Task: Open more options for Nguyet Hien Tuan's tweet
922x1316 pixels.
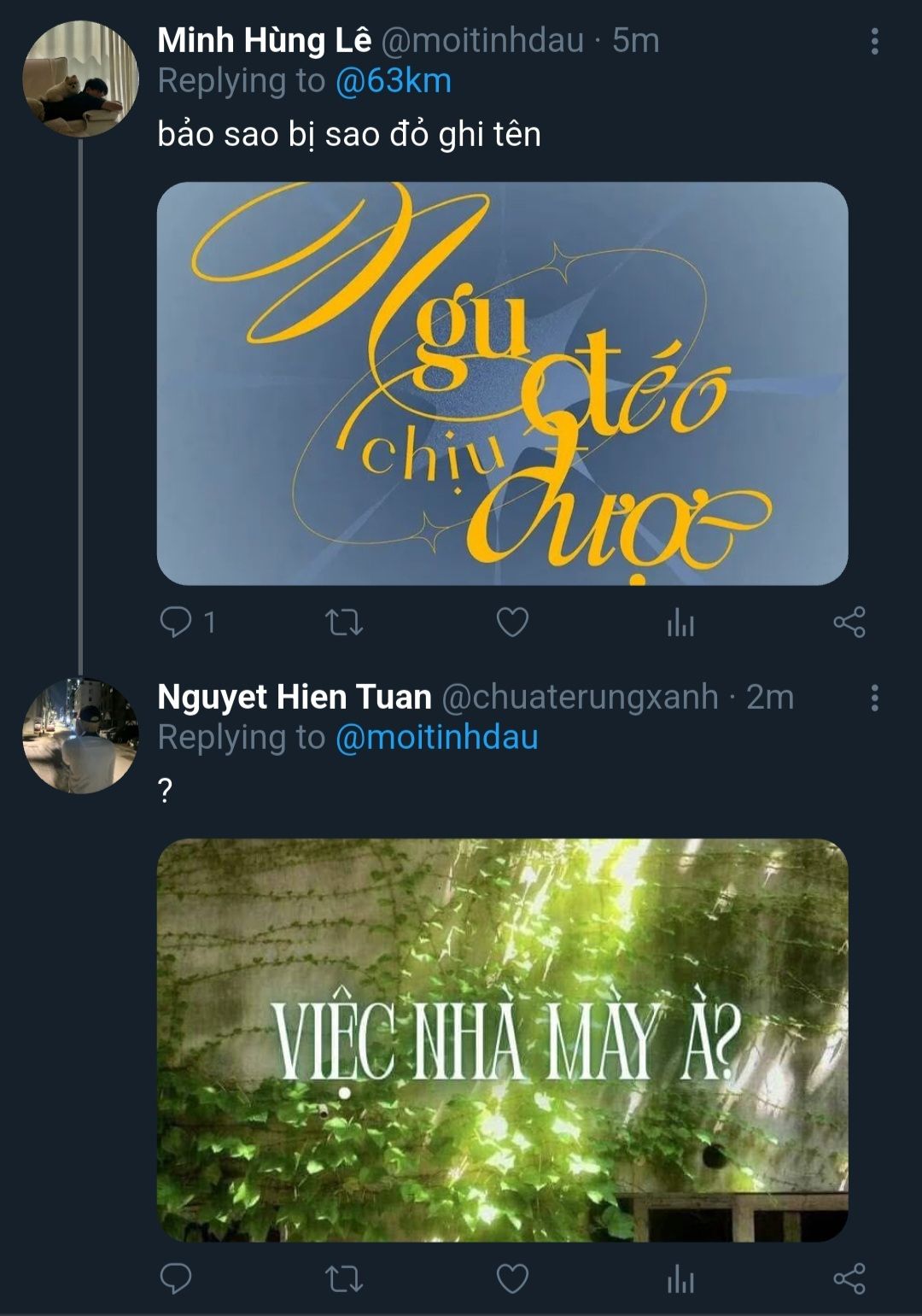Action: (x=874, y=698)
